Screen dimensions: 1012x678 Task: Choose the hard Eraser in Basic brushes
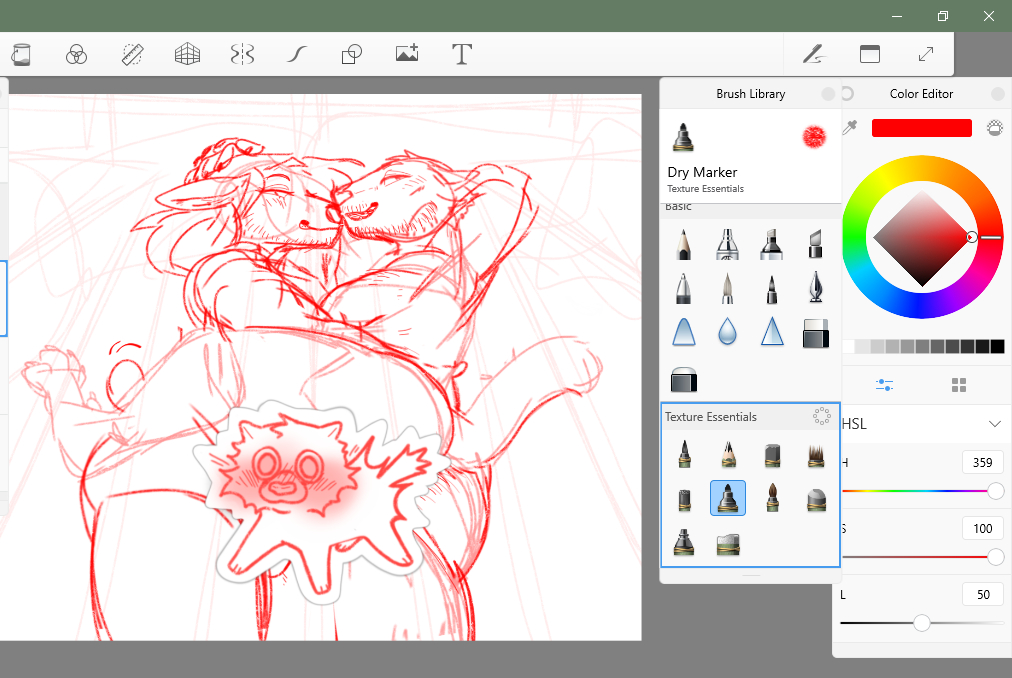(x=816, y=333)
